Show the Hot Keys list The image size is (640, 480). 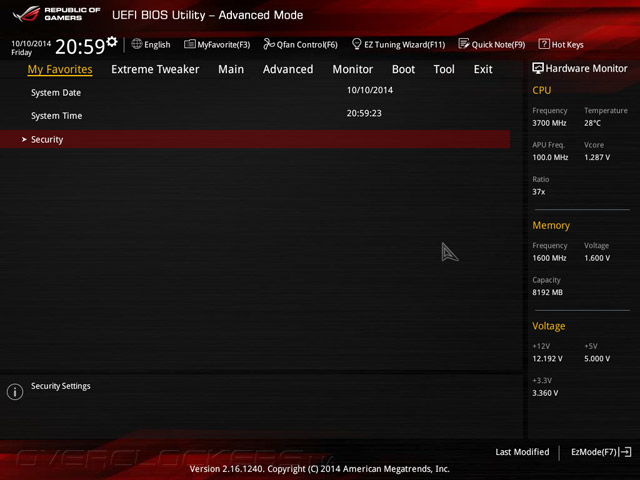click(x=561, y=44)
